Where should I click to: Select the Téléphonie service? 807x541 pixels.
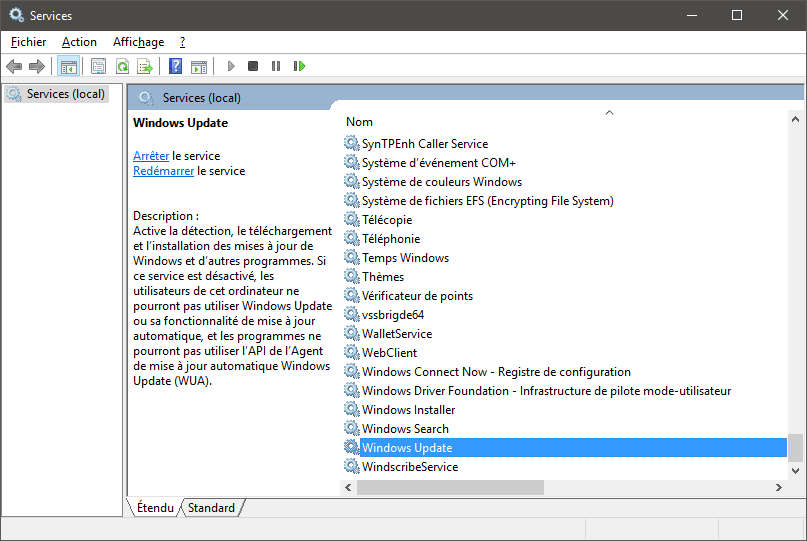(391, 239)
